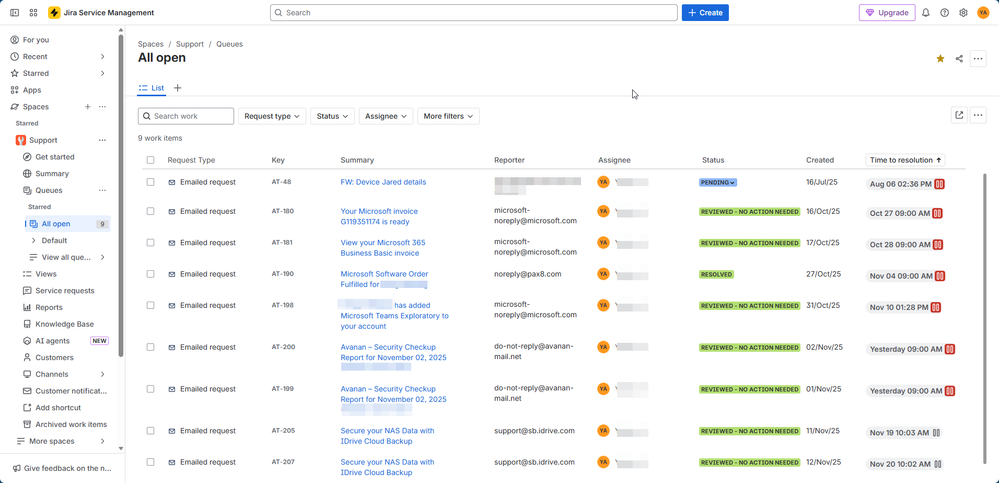The width and height of the screenshot is (999, 483).
Task: Open the Assignee filter dropdown
Action: [x=386, y=116]
